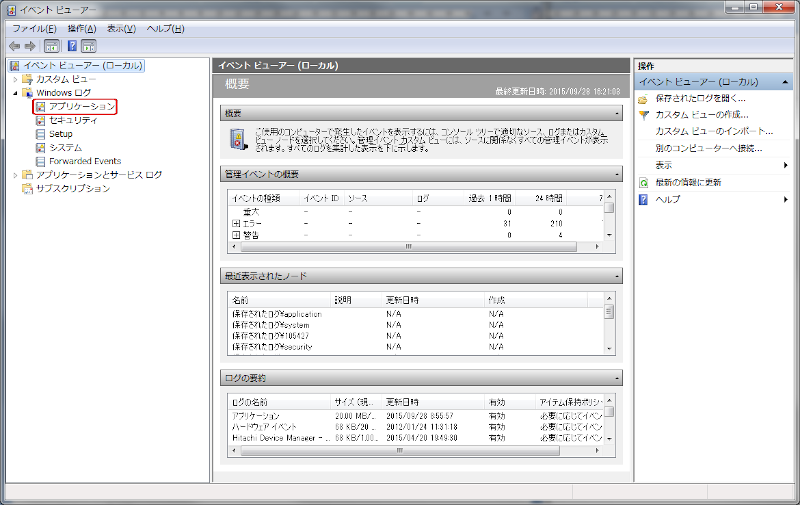Screen dimensions: 800x505
Task: Open the 表示 submenu arrow in actions
Action: [x=786, y=165]
